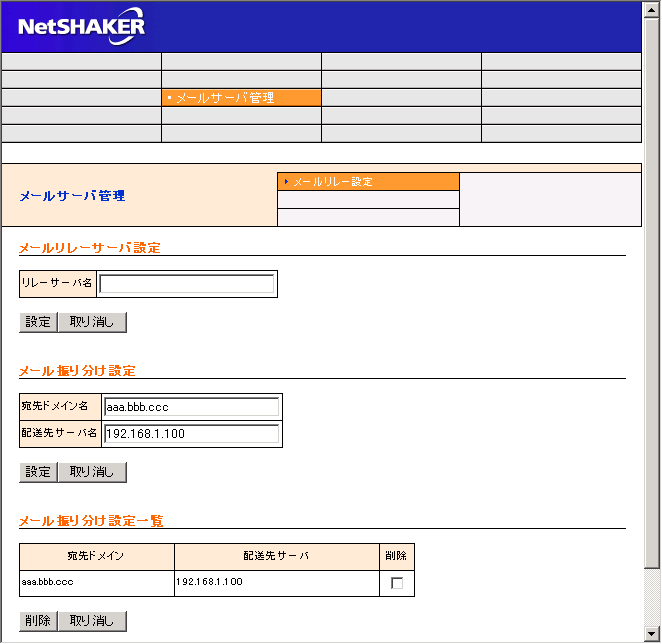Check the 削除 checkbox for aaa.bbb.ccc
662x644 pixels.
pos(397,583)
